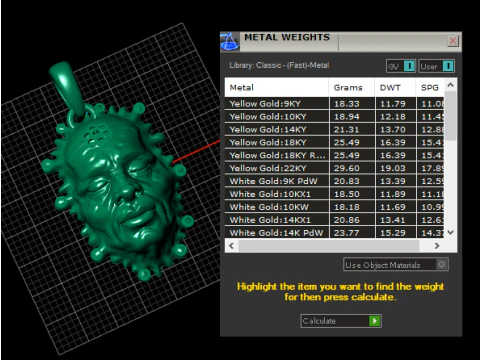Click the 19.03 DWT value

point(393,168)
